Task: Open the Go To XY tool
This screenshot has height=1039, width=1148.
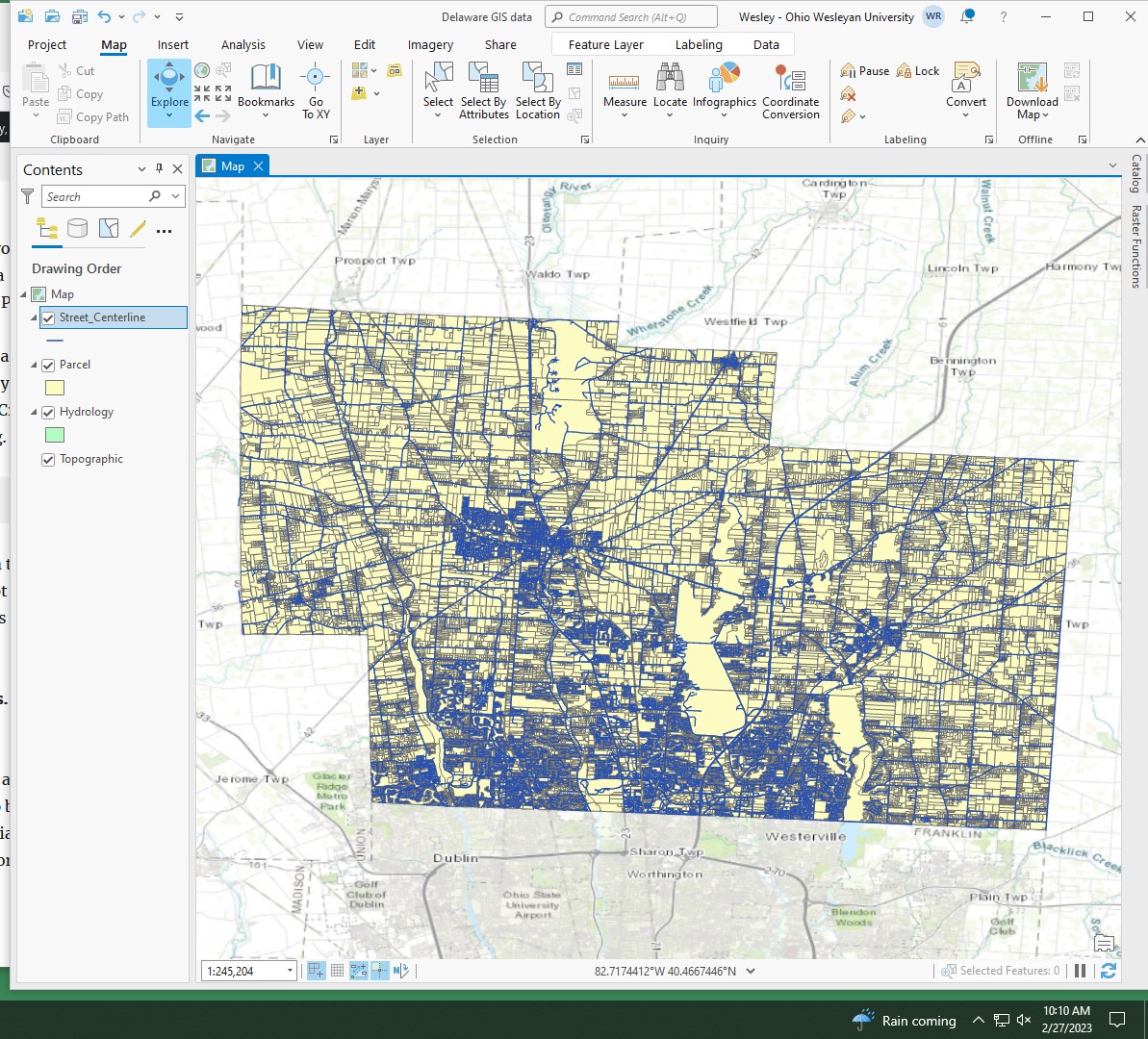Action: pyautogui.click(x=316, y=91)
